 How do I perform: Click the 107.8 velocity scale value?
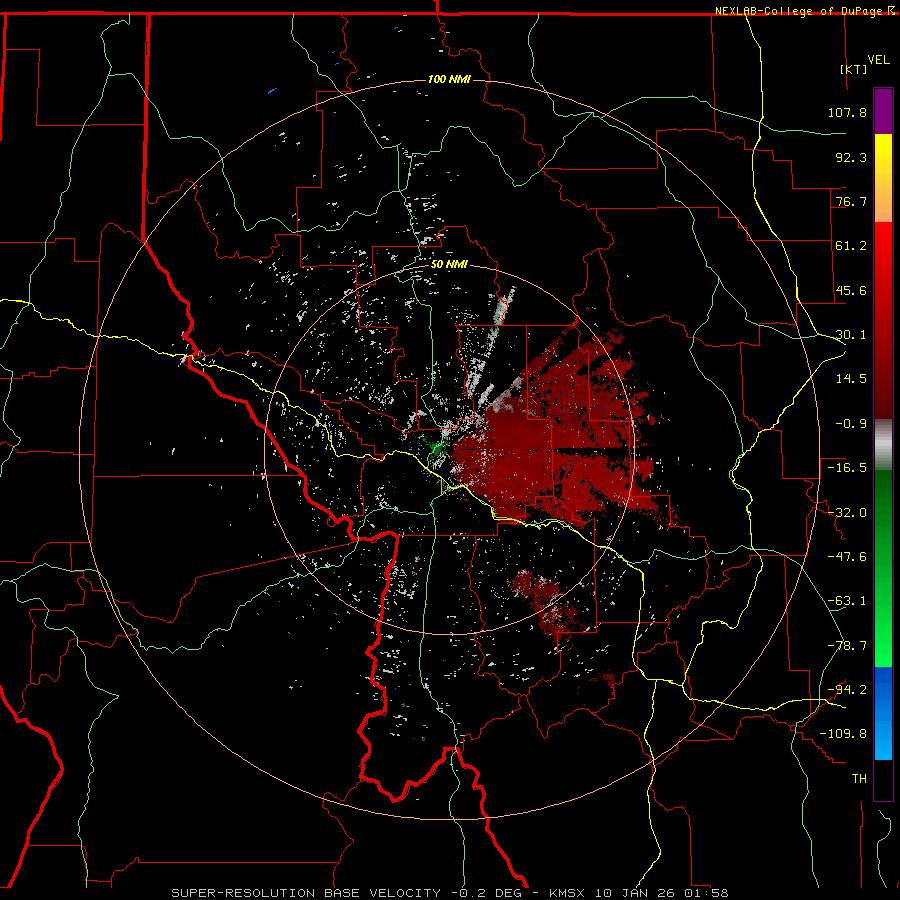point(847,112)
